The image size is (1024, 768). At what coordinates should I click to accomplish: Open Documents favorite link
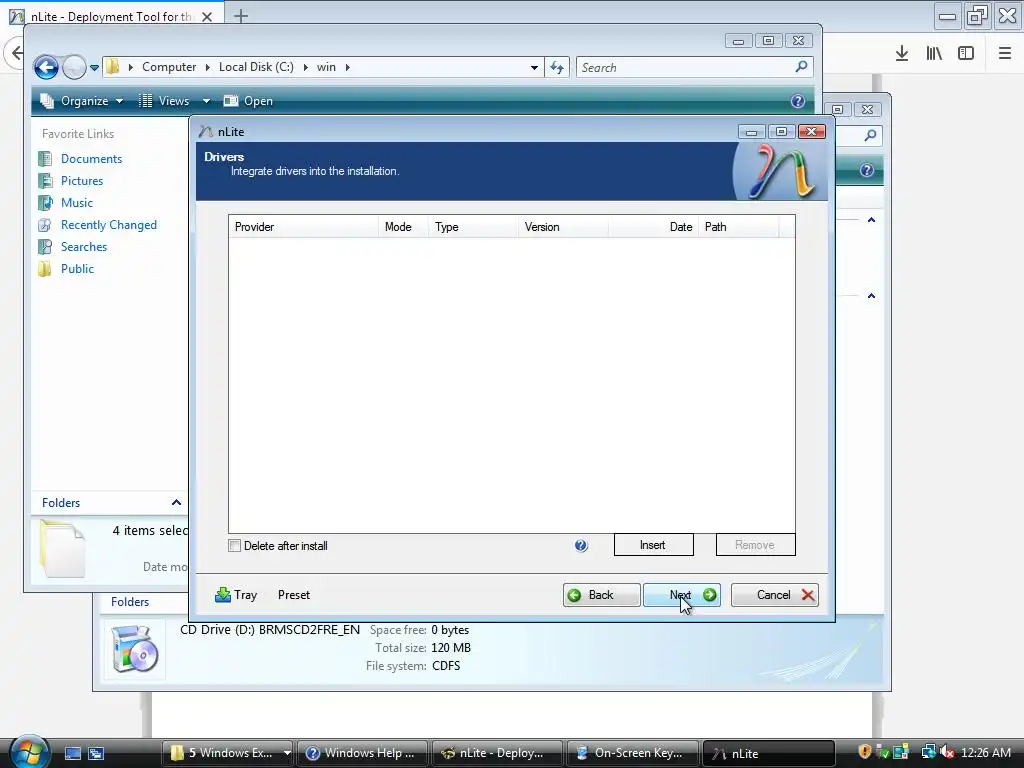click(91, 159)
